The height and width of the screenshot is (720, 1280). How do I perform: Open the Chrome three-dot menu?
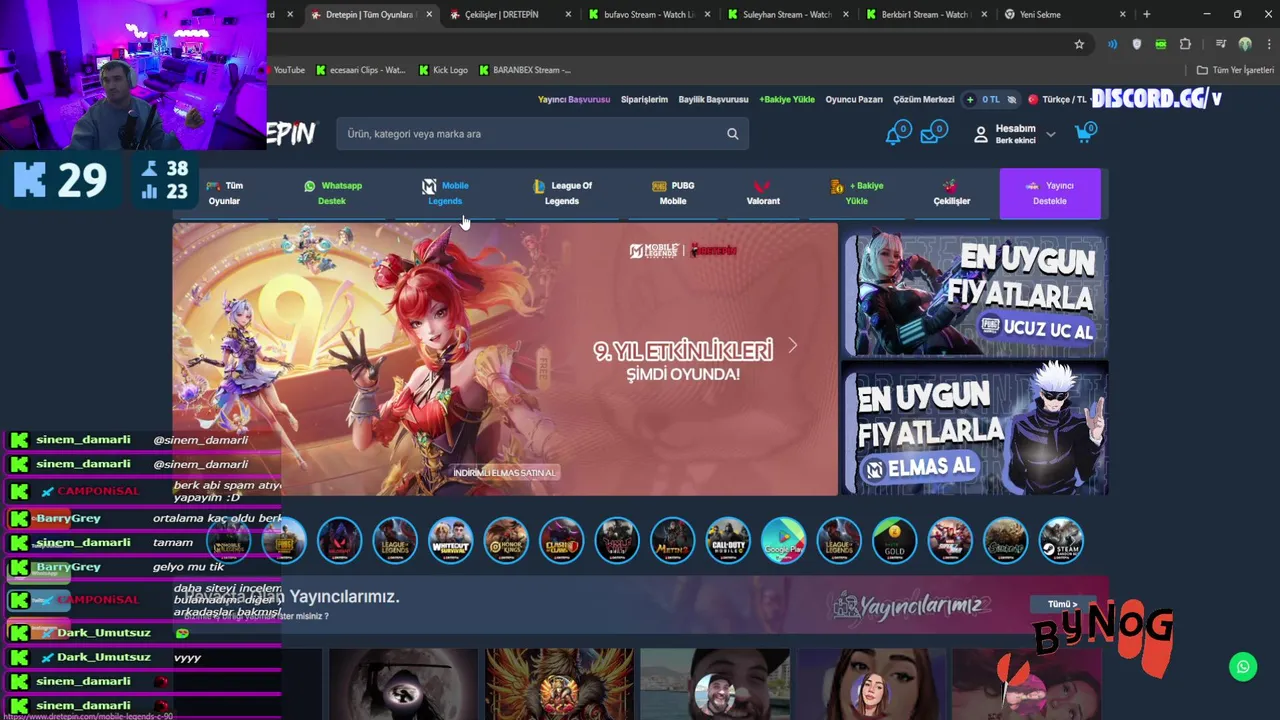(x=1267, y=44)
